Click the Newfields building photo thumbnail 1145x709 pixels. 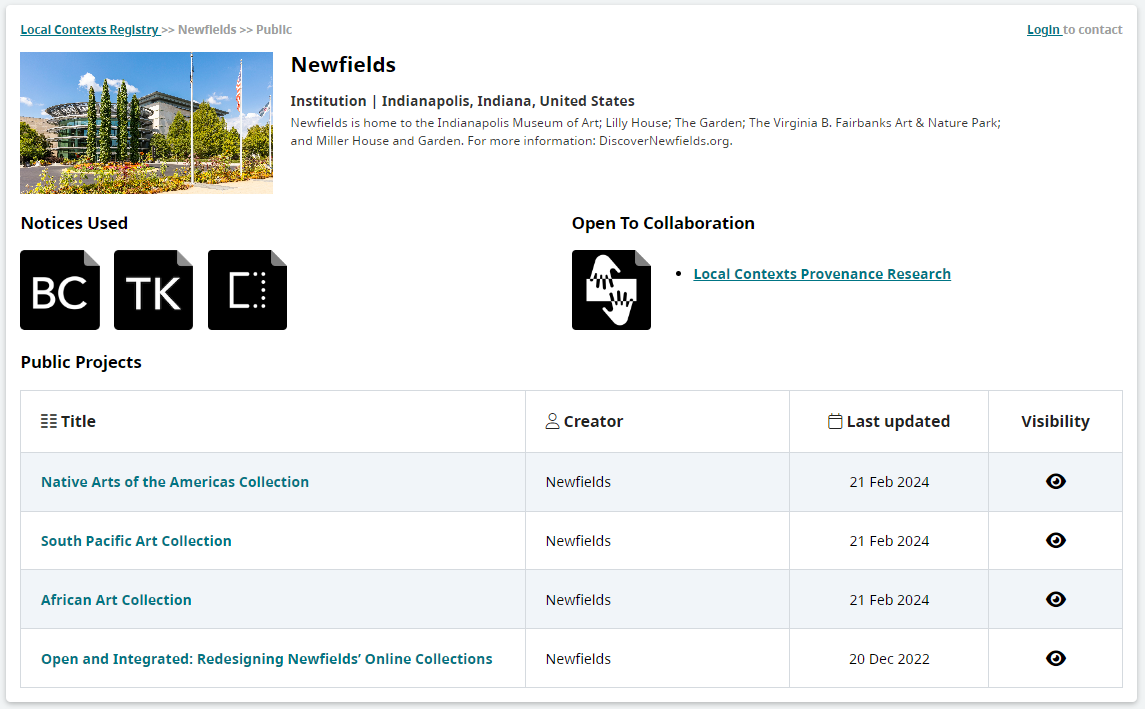[146, 123]
